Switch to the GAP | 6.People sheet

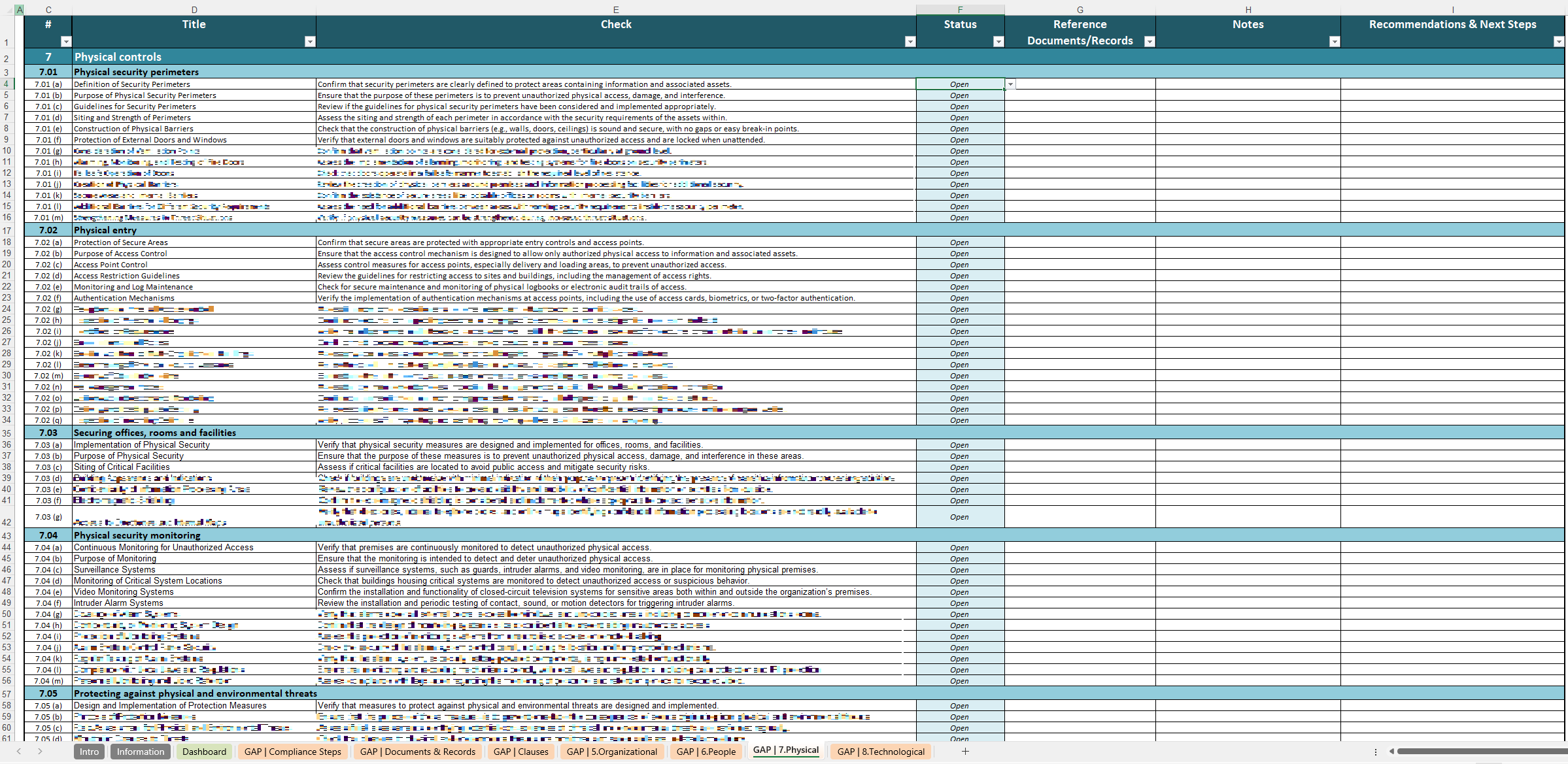pos(706,752)
